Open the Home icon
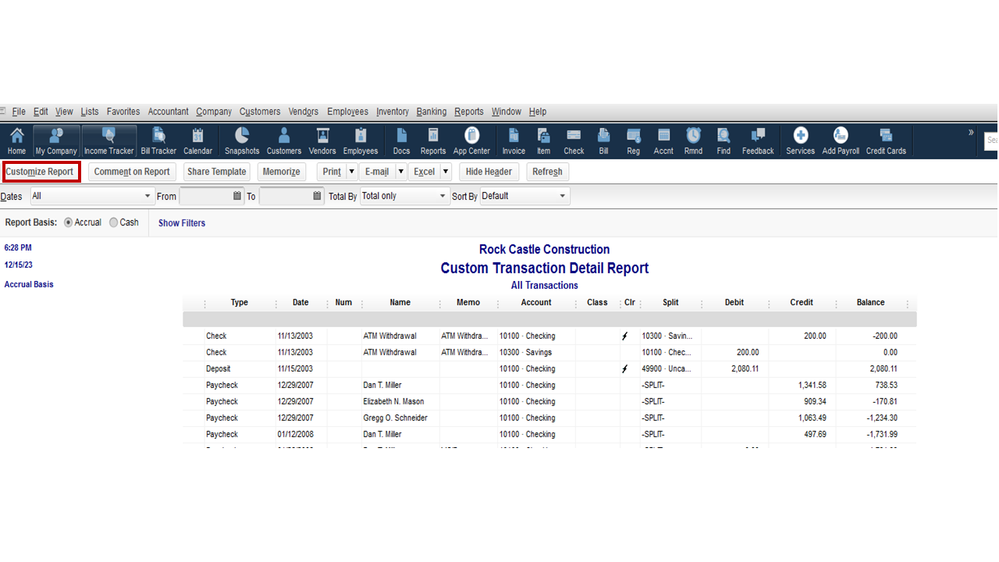The image size is (999, 562). coord(17,141)
